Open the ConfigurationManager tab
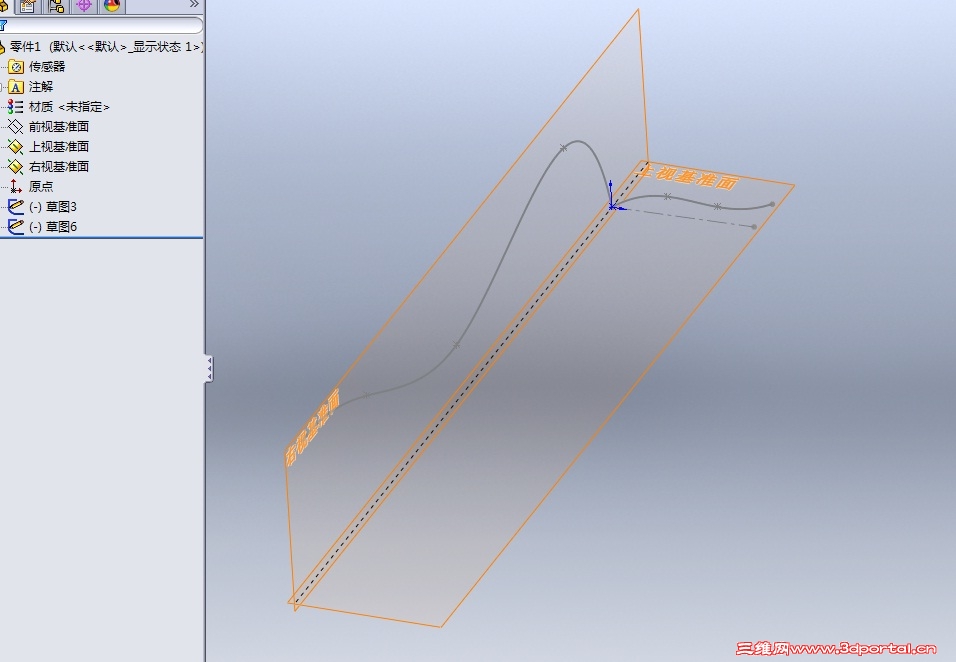 coord(56,6)
